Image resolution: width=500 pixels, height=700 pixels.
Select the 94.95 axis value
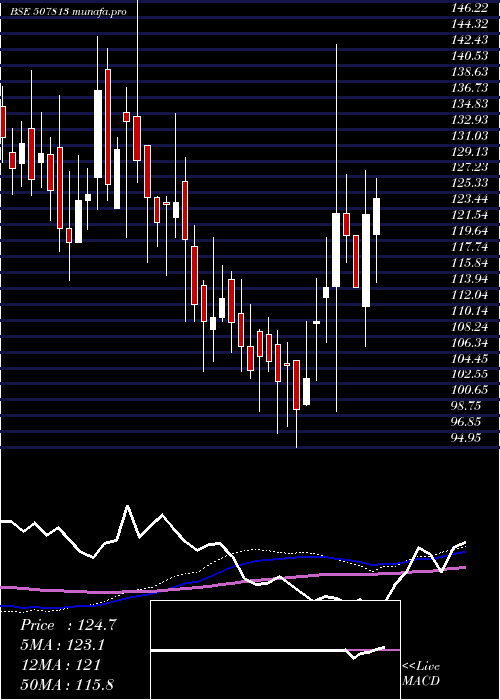coord(467,438)
